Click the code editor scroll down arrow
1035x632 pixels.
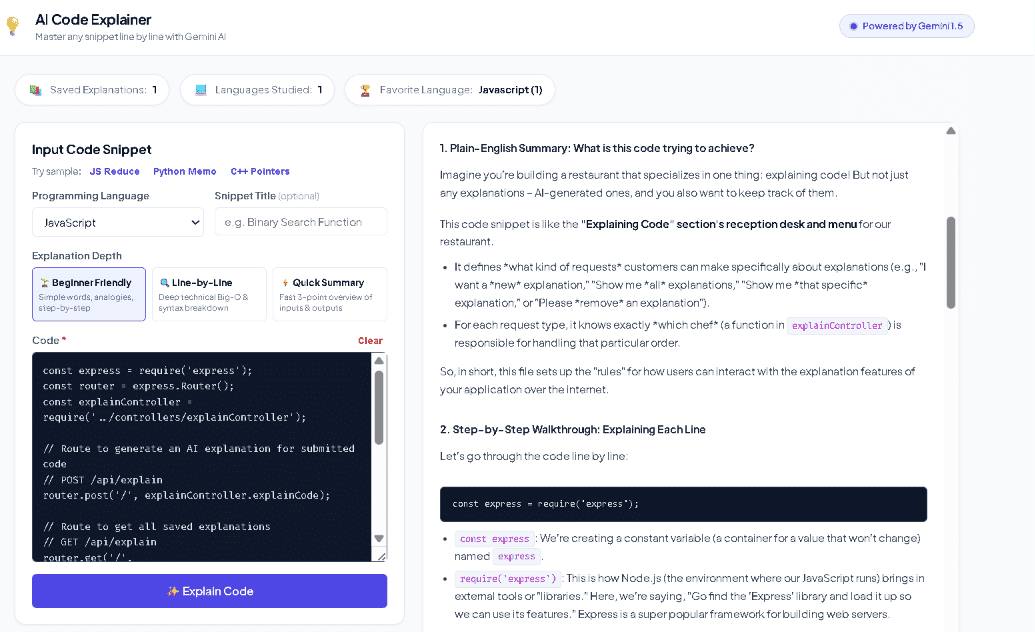point(379,538)
